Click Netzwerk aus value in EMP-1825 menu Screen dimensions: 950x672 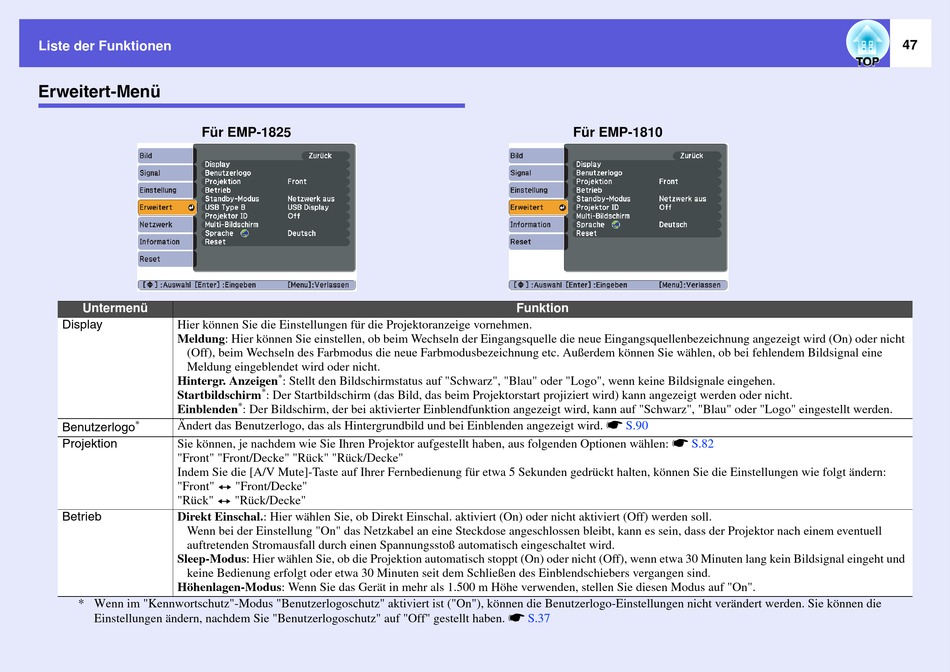tap(311, 199)
